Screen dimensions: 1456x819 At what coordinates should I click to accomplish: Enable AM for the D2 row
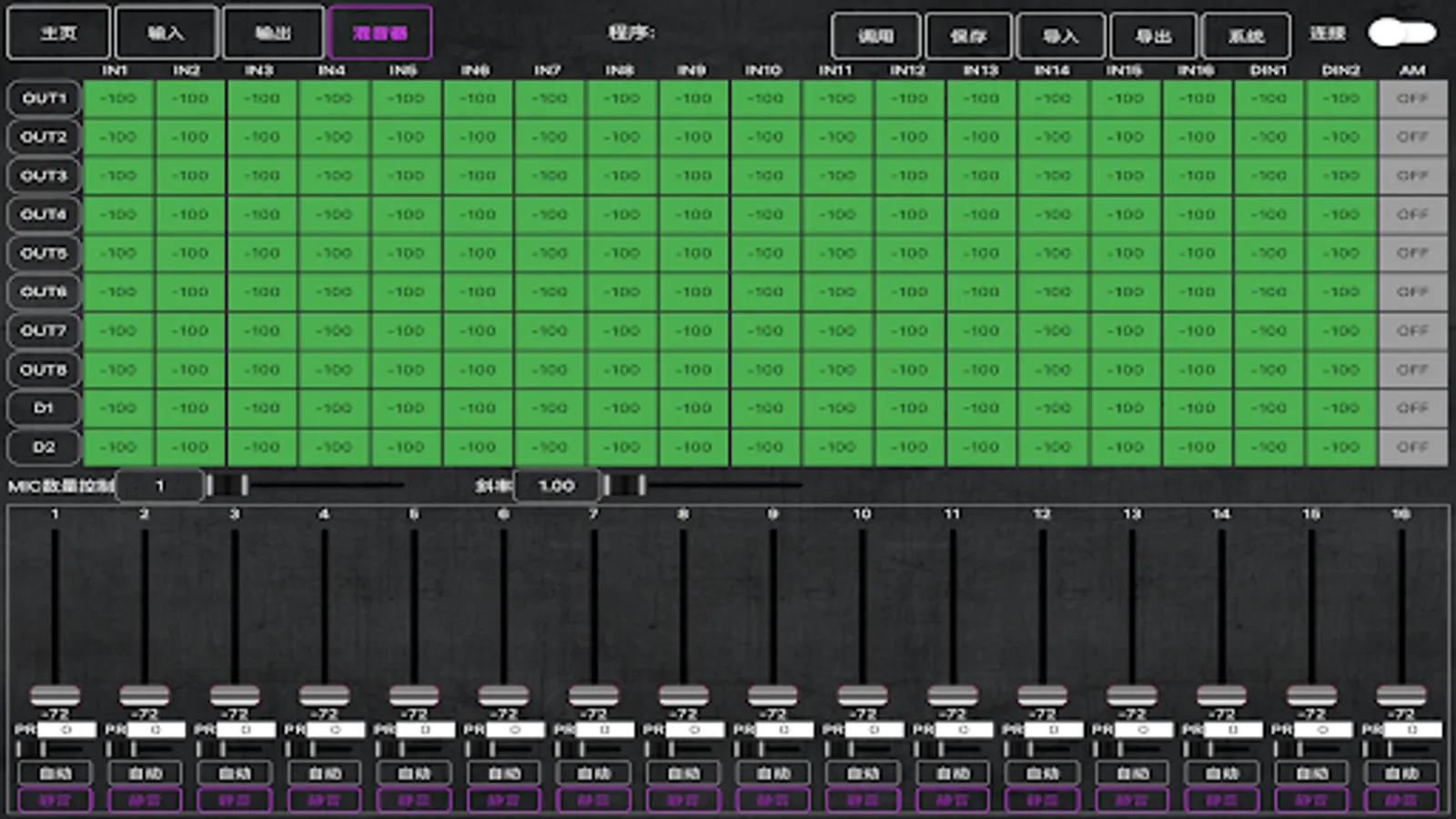(x=1412, y=448)
